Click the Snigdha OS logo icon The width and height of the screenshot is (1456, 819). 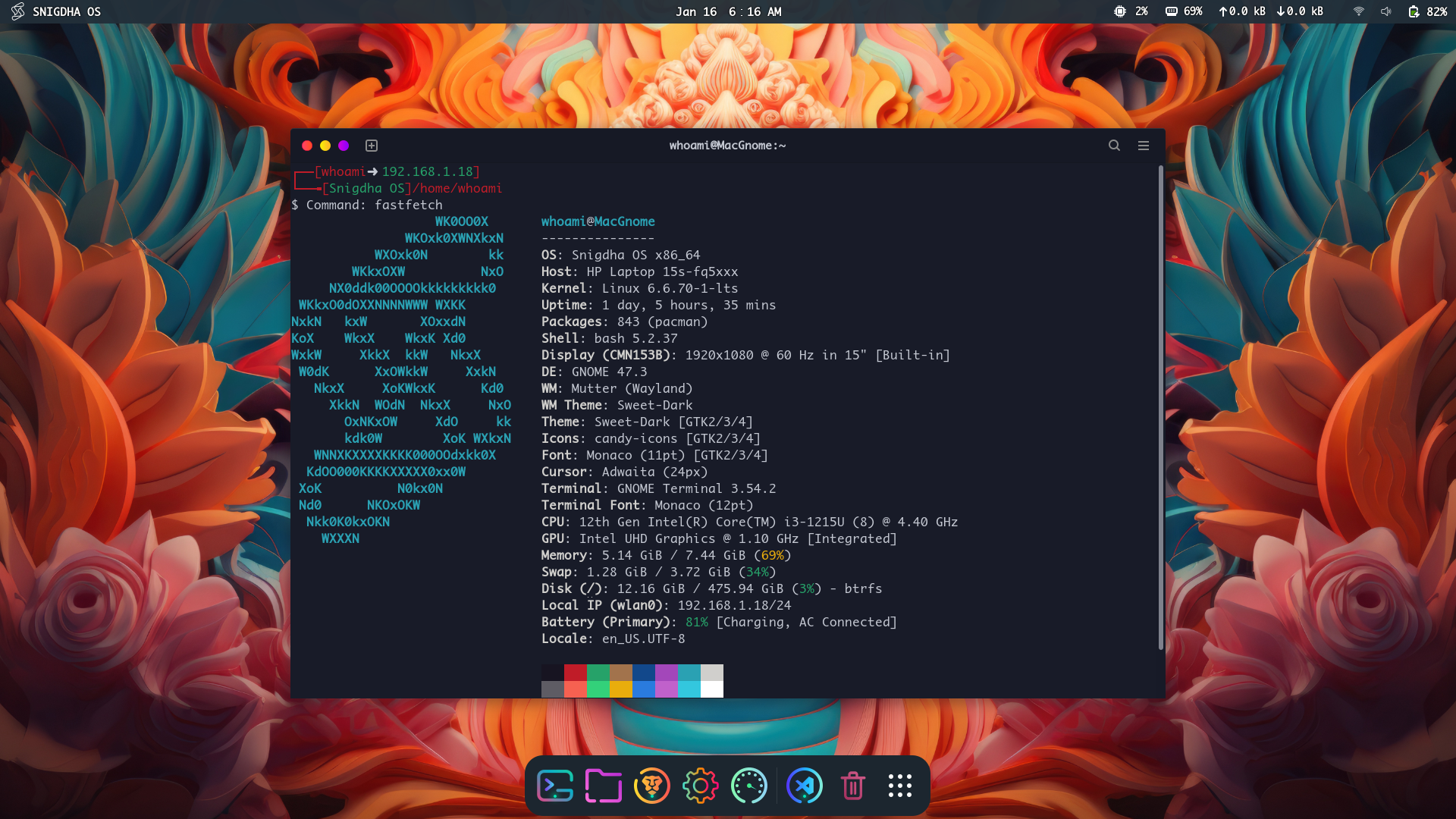tap(18, 11)
